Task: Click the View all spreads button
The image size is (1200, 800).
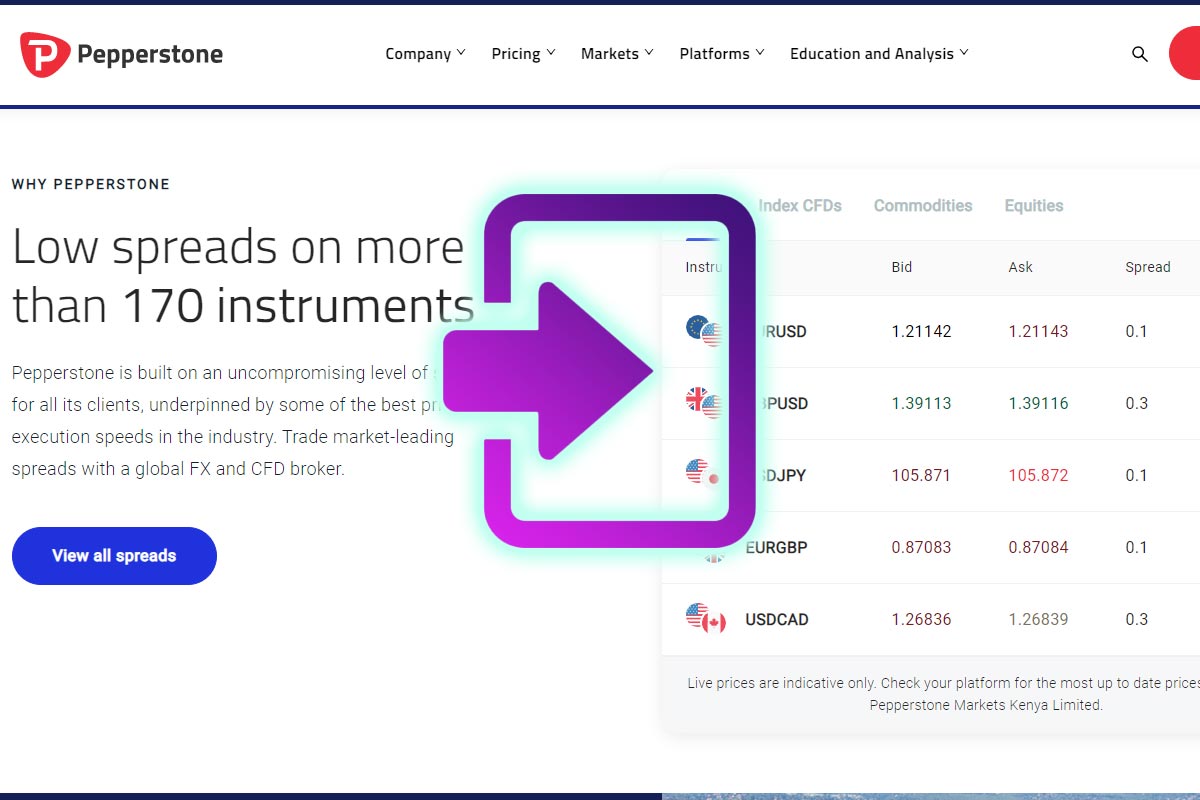Action: click(x=114, y=556)
